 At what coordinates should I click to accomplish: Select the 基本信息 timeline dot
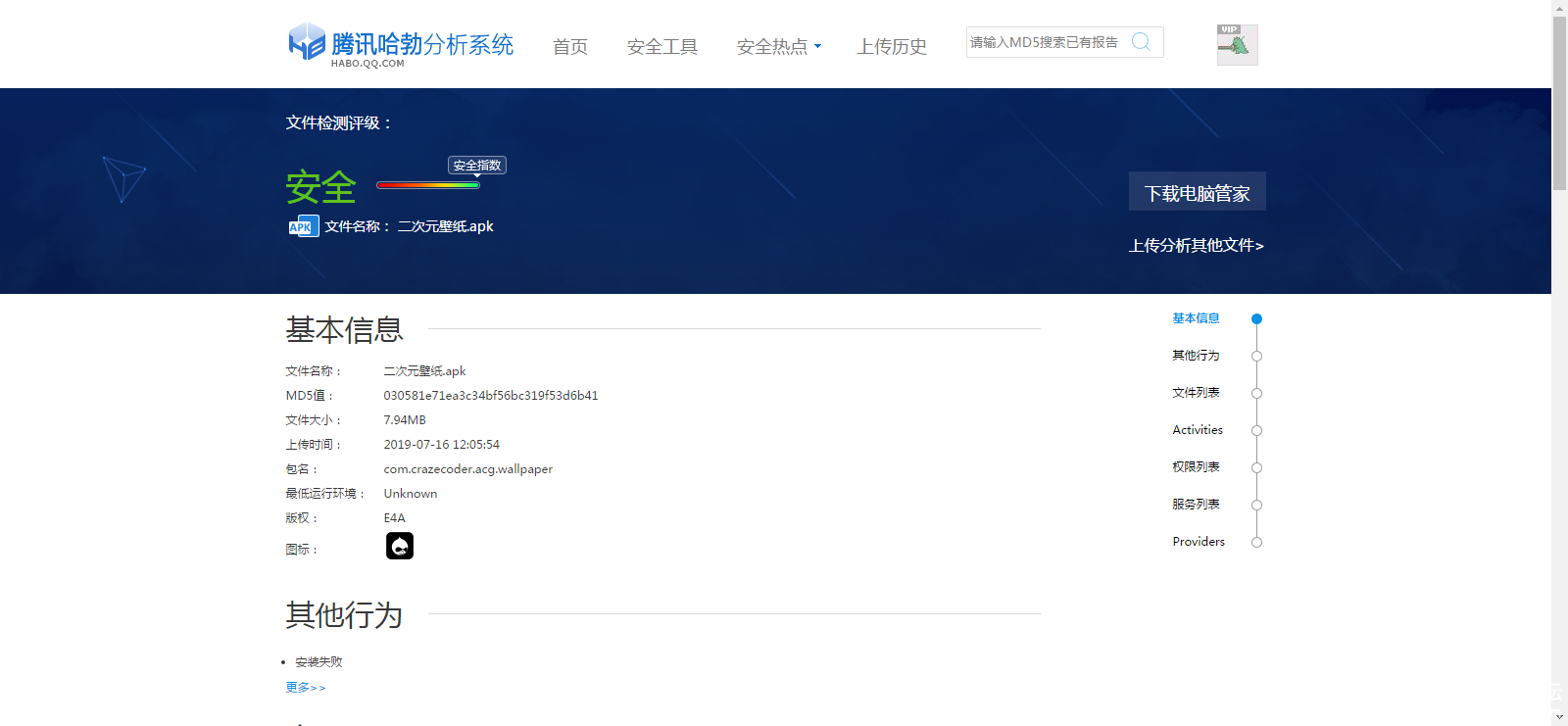click(x=1256, y=319)
